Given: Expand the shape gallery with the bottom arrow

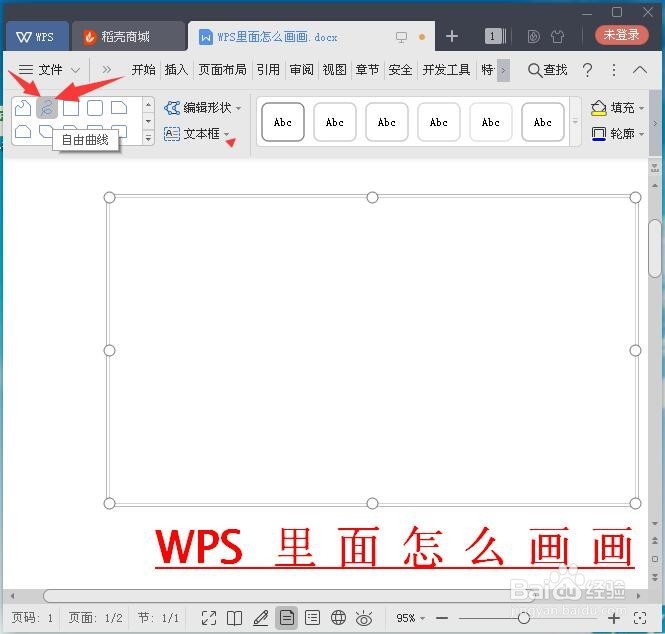Looking at the screenshot, I should click(148, 137).
